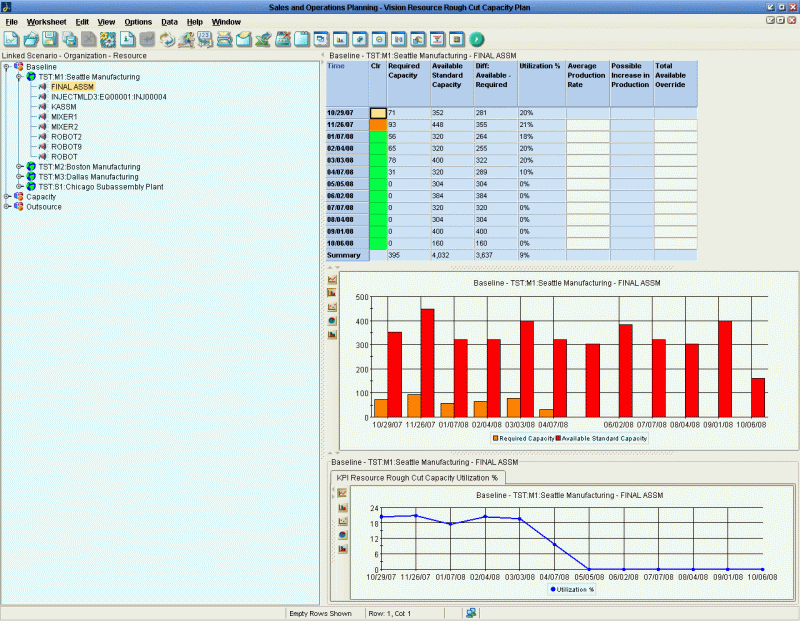Select area chart type in KPI Utilization panel
Viewport: 800px width, 621px height.
(342, 549)
